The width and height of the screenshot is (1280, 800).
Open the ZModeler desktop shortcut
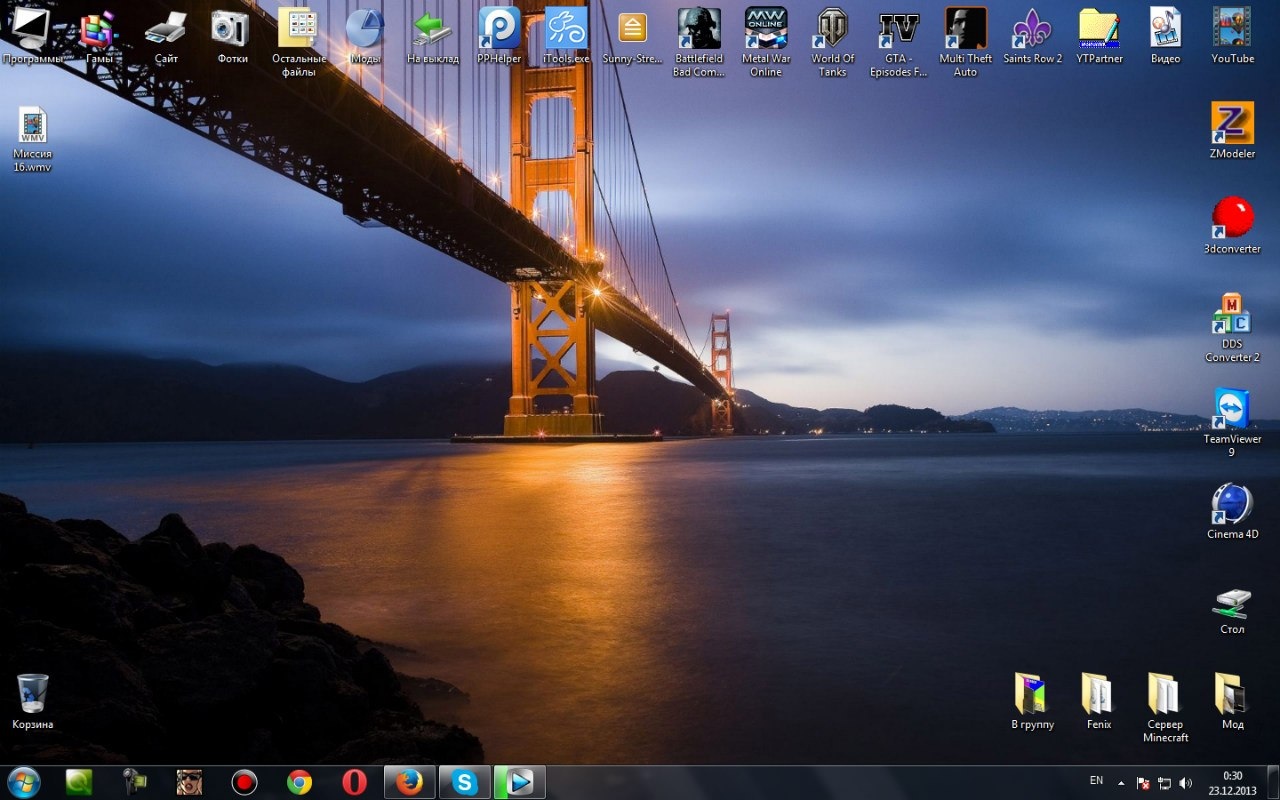tap(1232, 124)
